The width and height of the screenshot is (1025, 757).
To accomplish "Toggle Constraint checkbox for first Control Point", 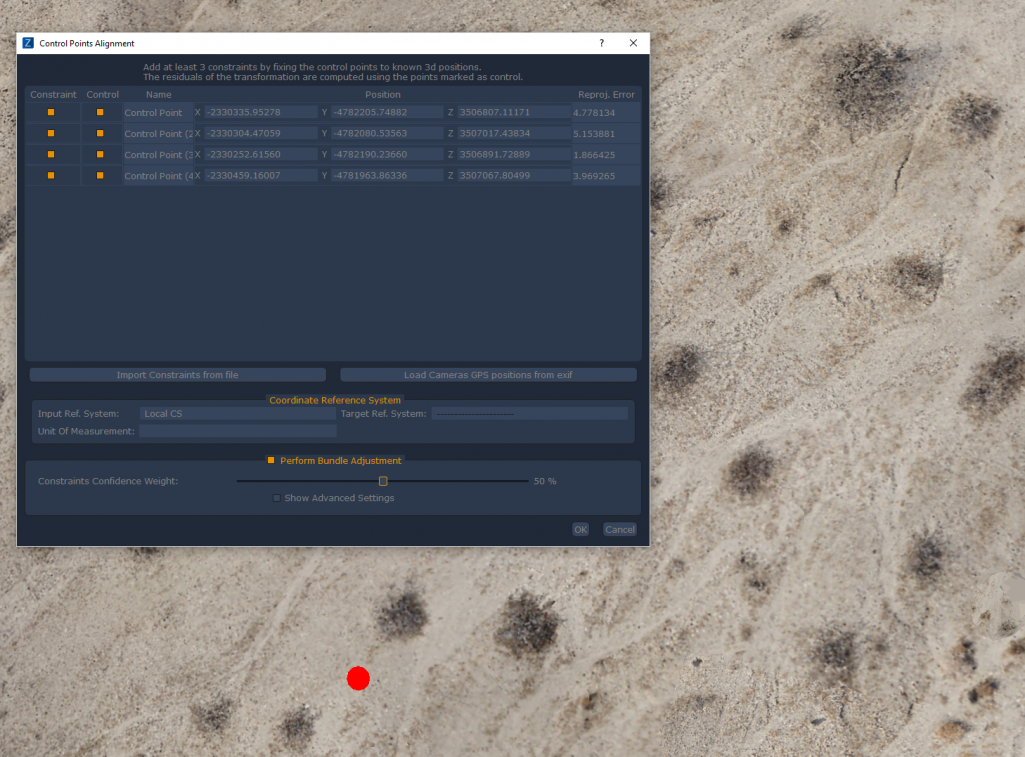I will click(51, 112).
